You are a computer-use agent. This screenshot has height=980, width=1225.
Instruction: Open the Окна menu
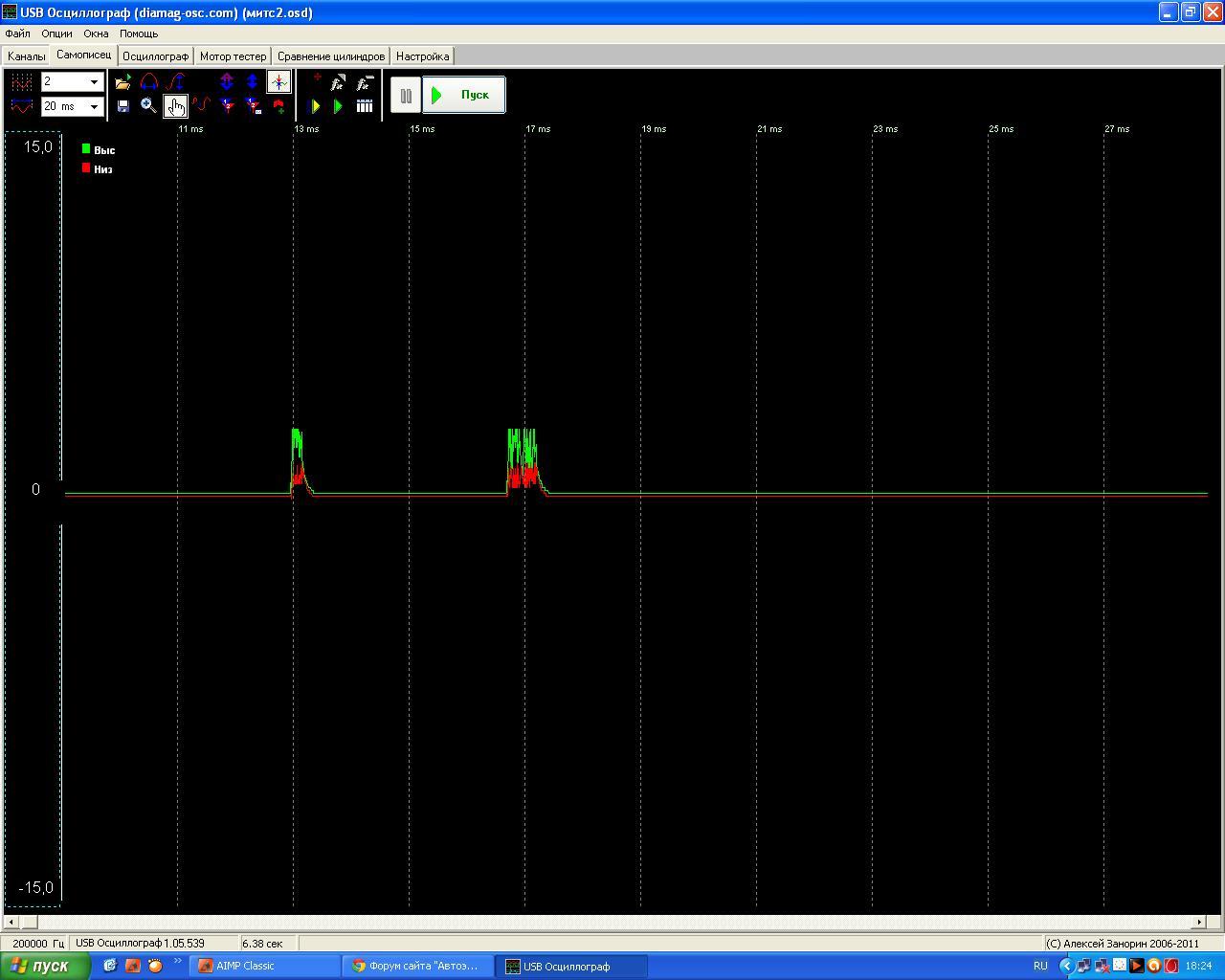[96, 33]
